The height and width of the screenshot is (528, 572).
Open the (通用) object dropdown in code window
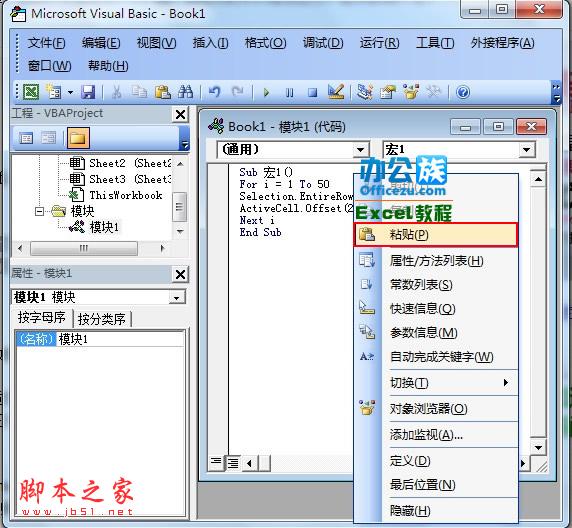pos(360,150)
